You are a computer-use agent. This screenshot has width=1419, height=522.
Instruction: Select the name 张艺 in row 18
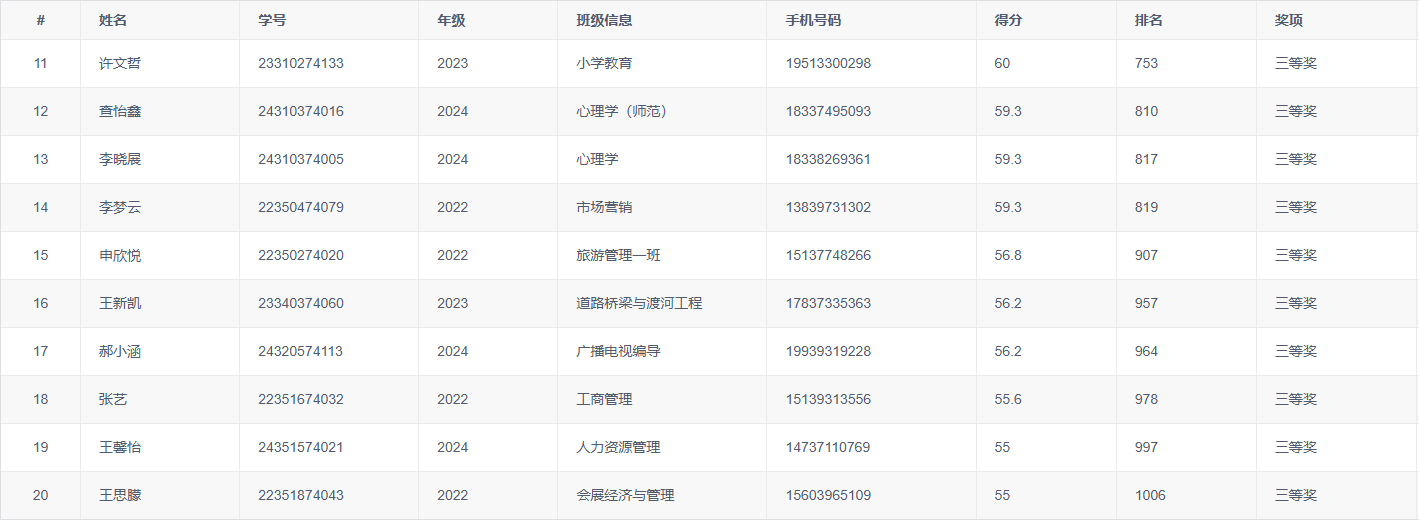click(113, 399)
